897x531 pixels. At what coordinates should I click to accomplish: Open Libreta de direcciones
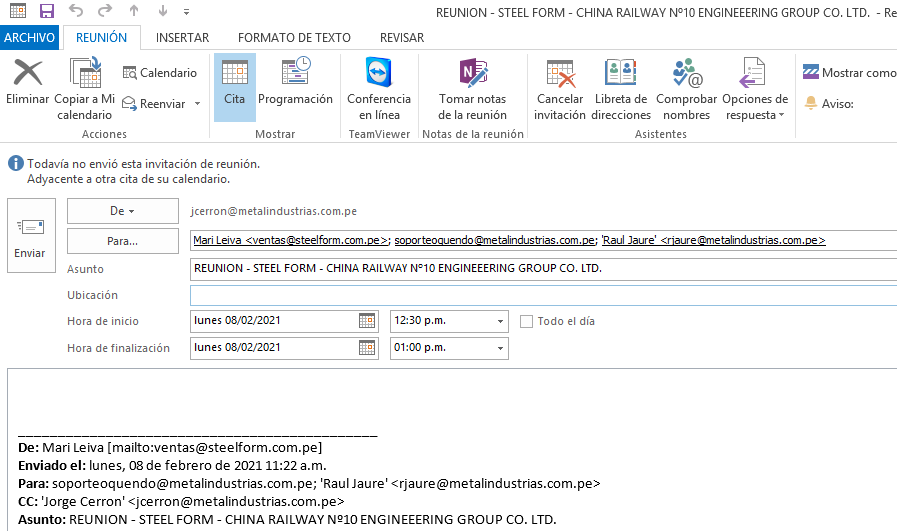pos(621,89)
